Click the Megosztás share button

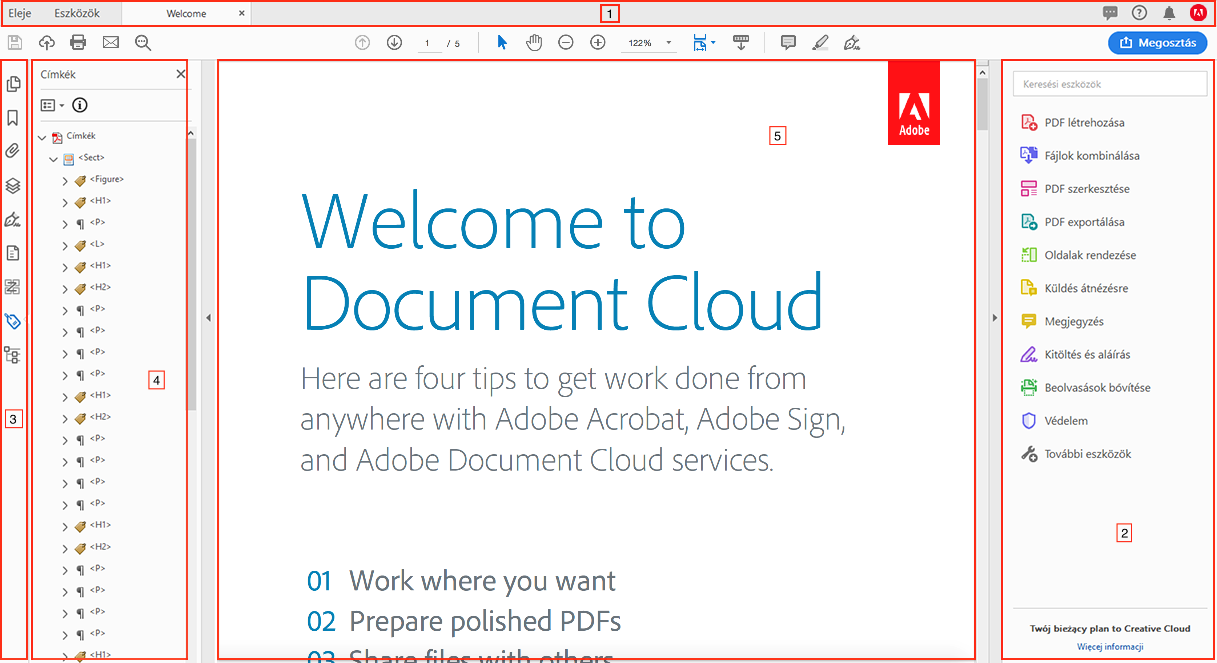coord(1157,43)
